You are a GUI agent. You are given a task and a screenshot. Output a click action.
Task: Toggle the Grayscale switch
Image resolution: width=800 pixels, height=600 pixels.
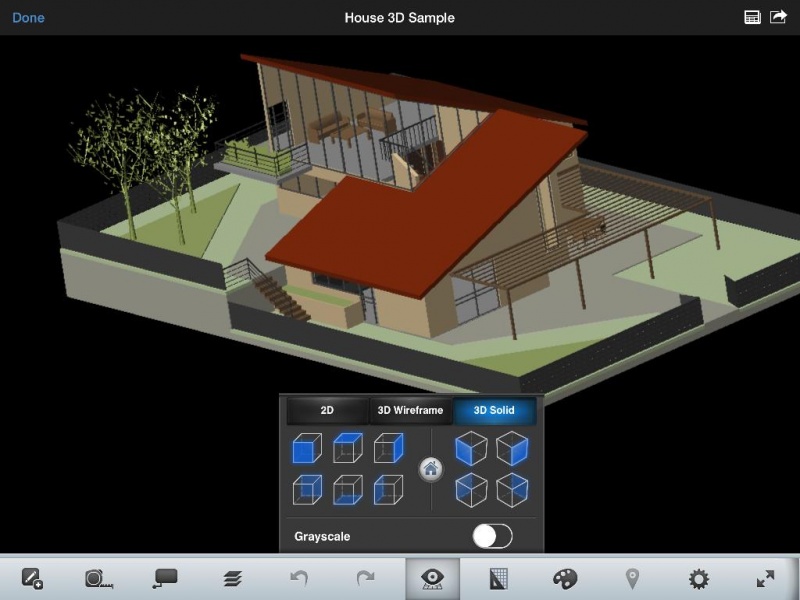click(x=492, y=536)
